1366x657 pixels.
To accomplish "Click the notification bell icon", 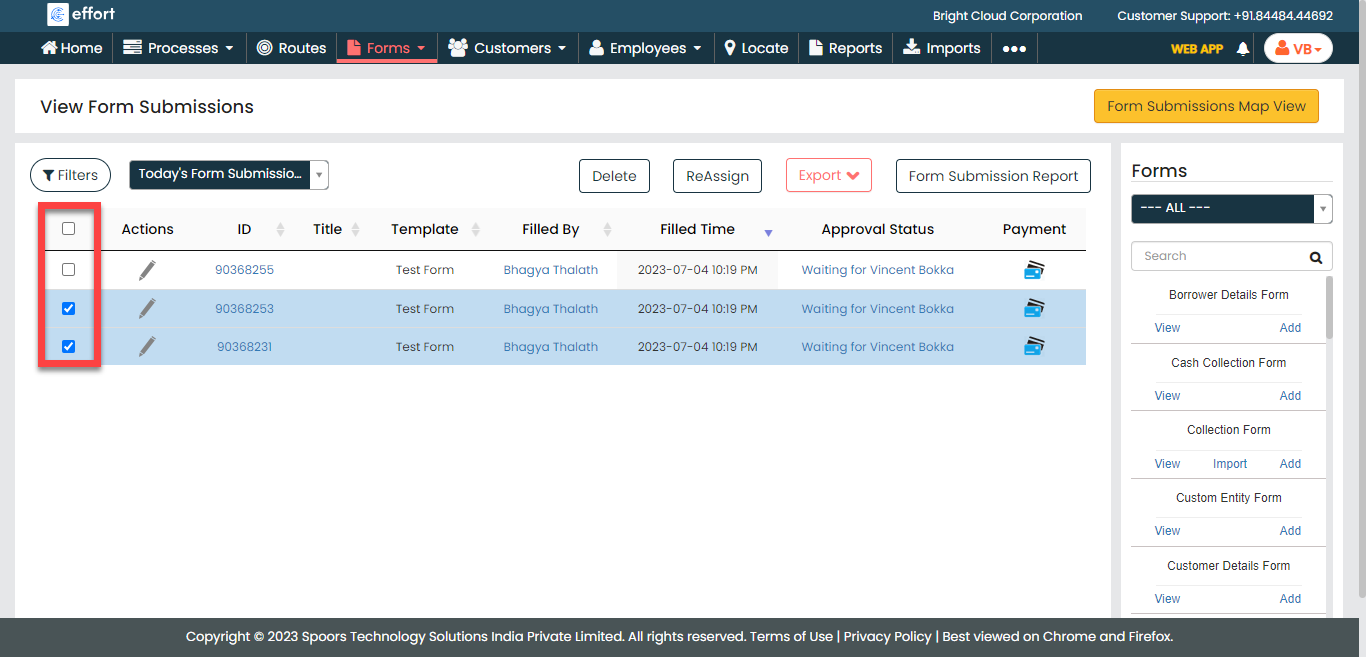I will 1243,48.
